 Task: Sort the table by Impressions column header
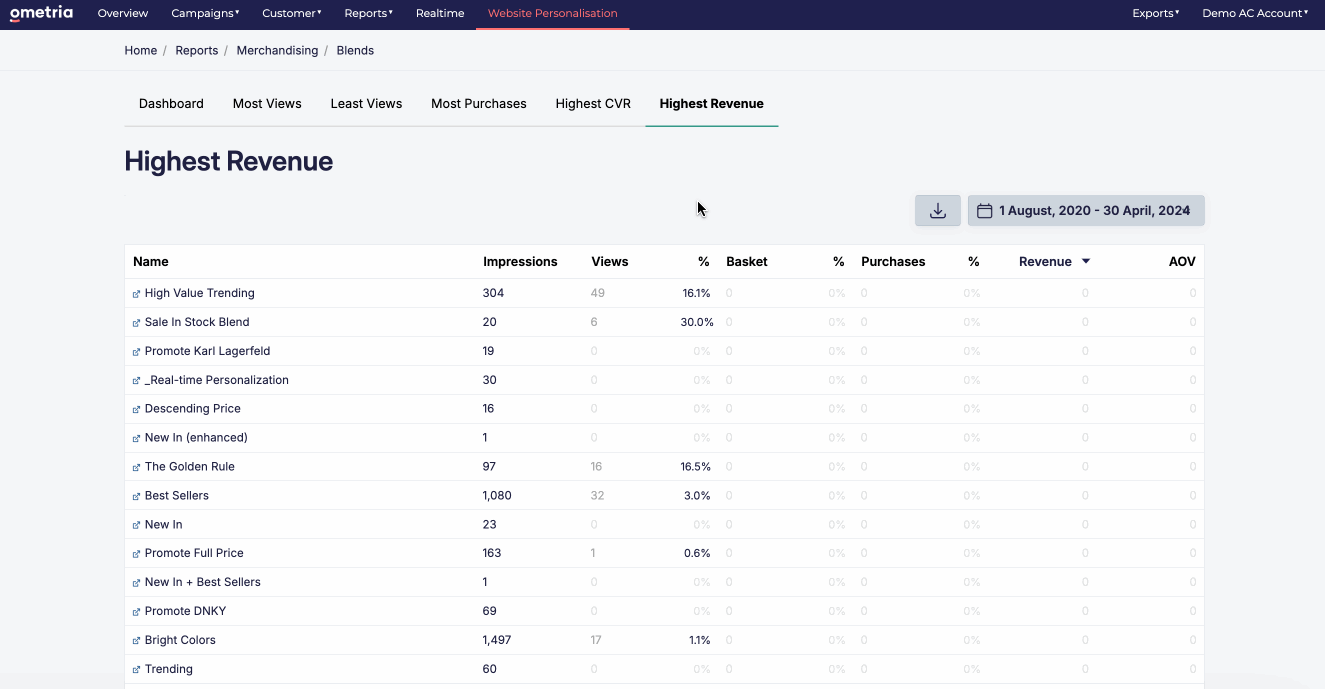point(520,262)
